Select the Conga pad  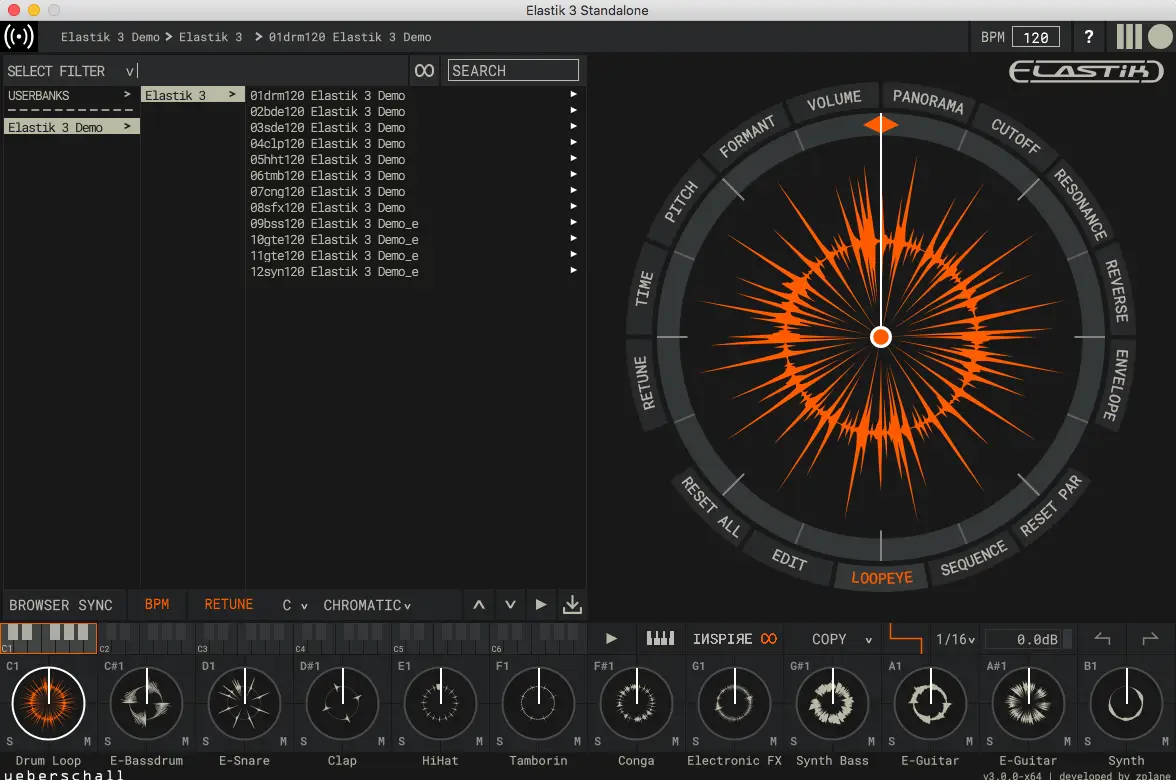point(636,704)
